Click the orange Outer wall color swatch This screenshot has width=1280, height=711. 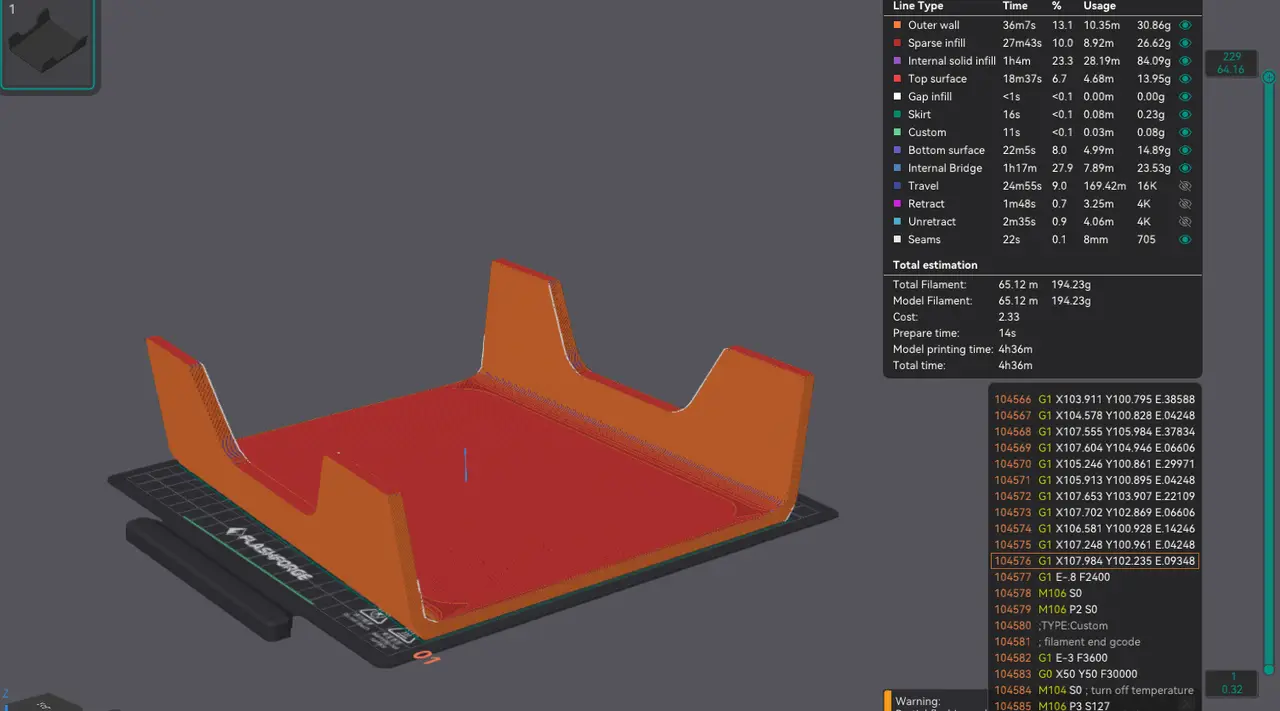click(897, 25)
